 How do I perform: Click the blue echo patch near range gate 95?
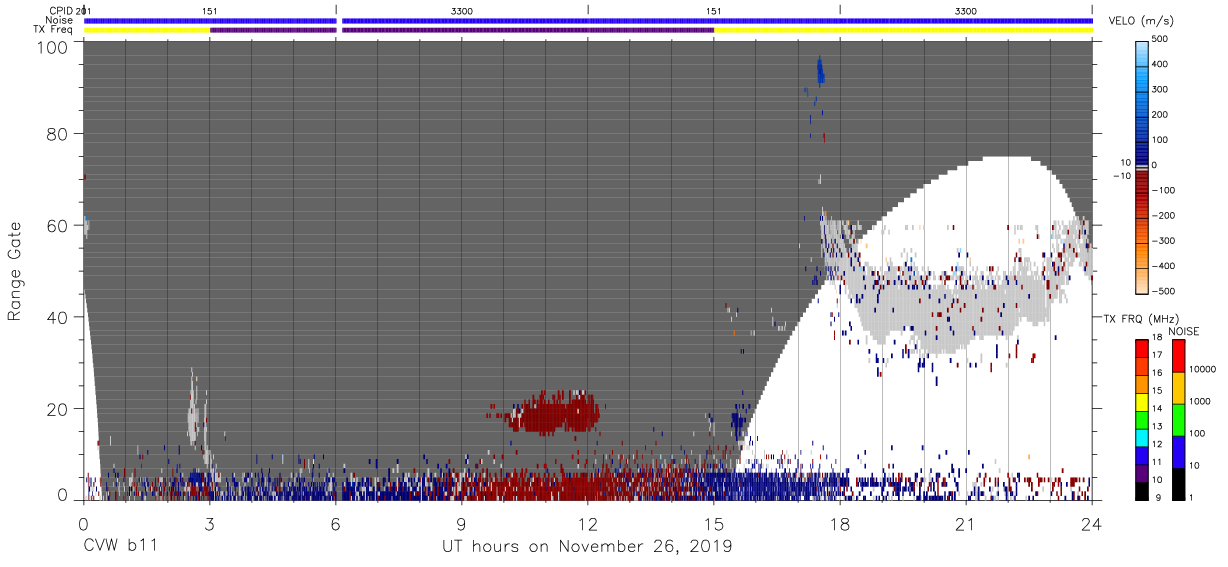[820, 71]
